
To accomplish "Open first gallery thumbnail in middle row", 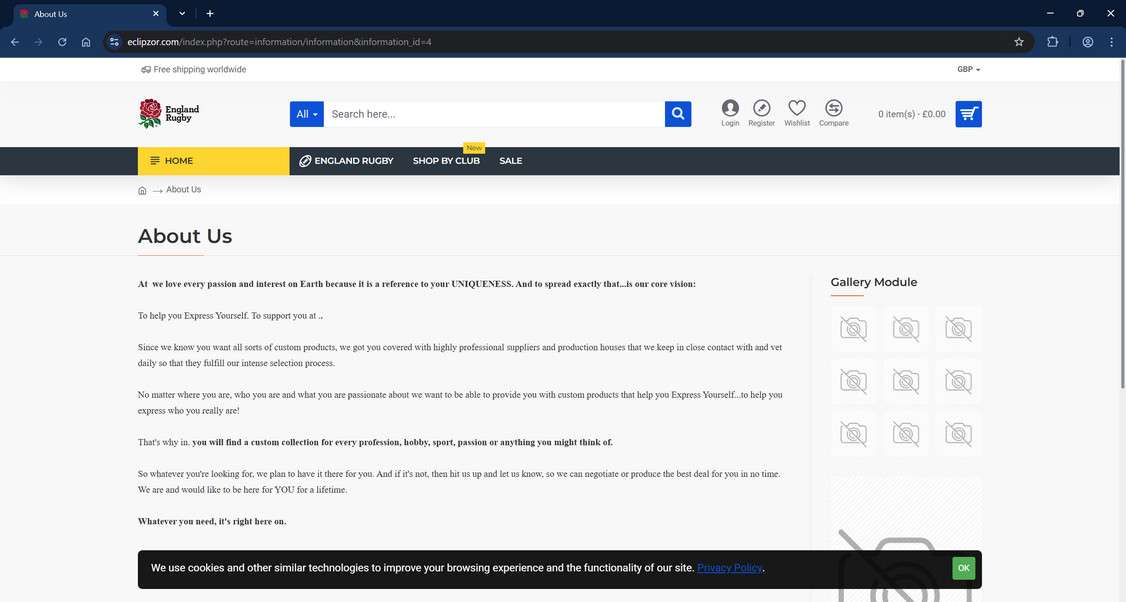I will click(853, 381).
